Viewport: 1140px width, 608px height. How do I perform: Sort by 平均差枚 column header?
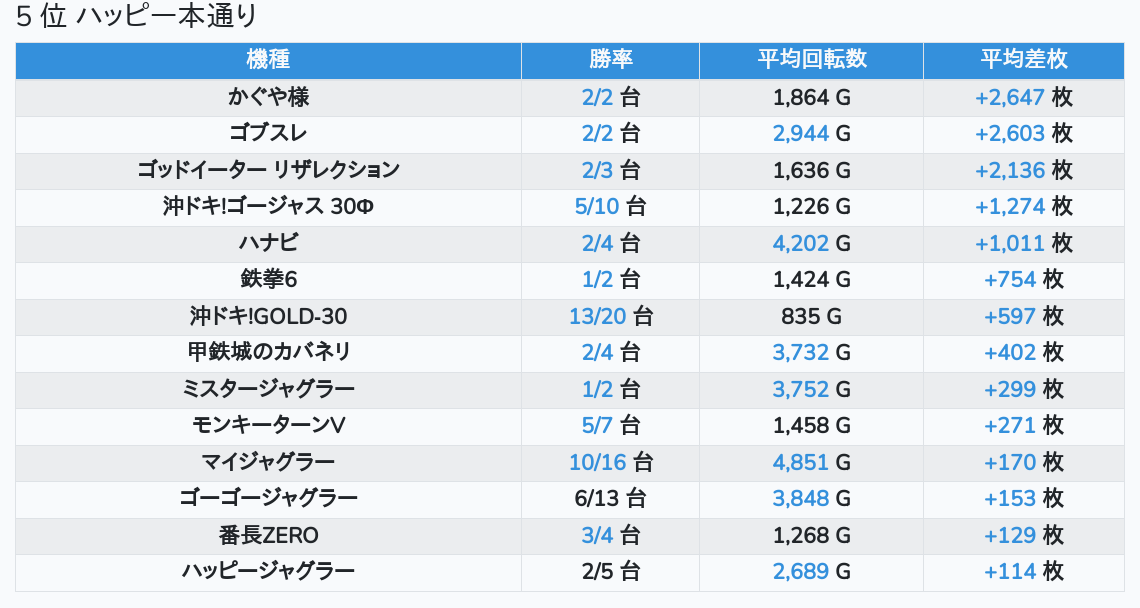1023,60
